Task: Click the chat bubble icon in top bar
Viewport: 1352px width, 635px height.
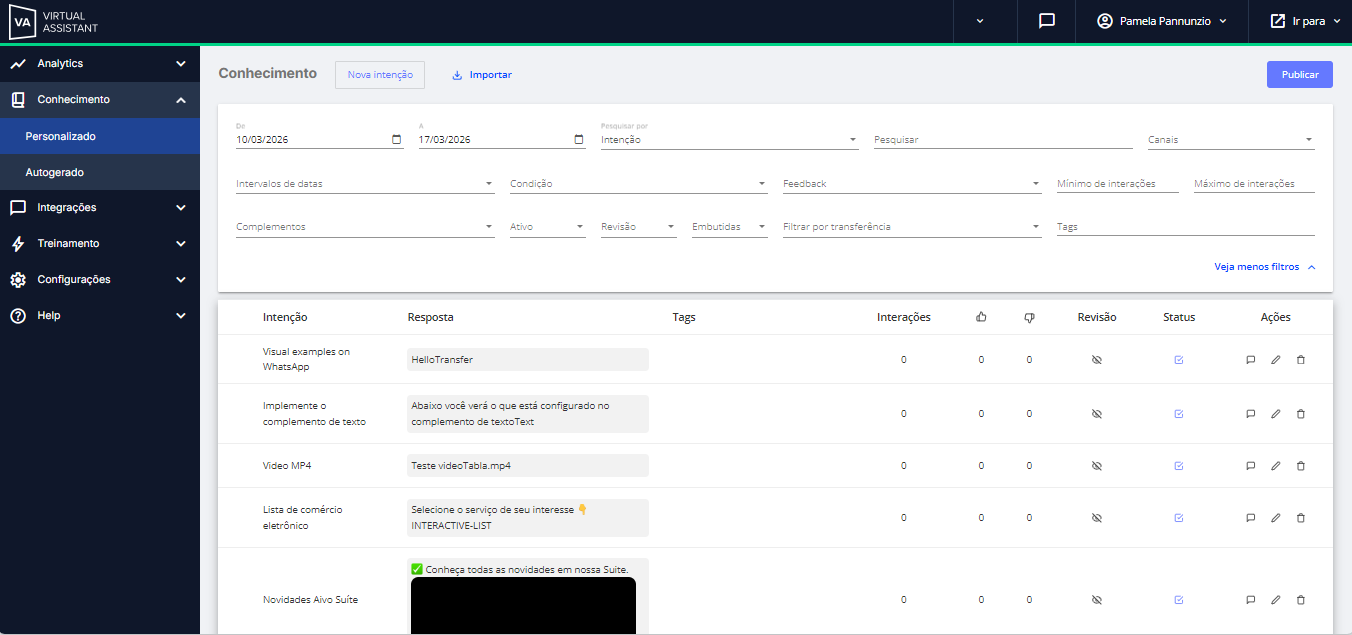Action: (x=1047, y=21)
